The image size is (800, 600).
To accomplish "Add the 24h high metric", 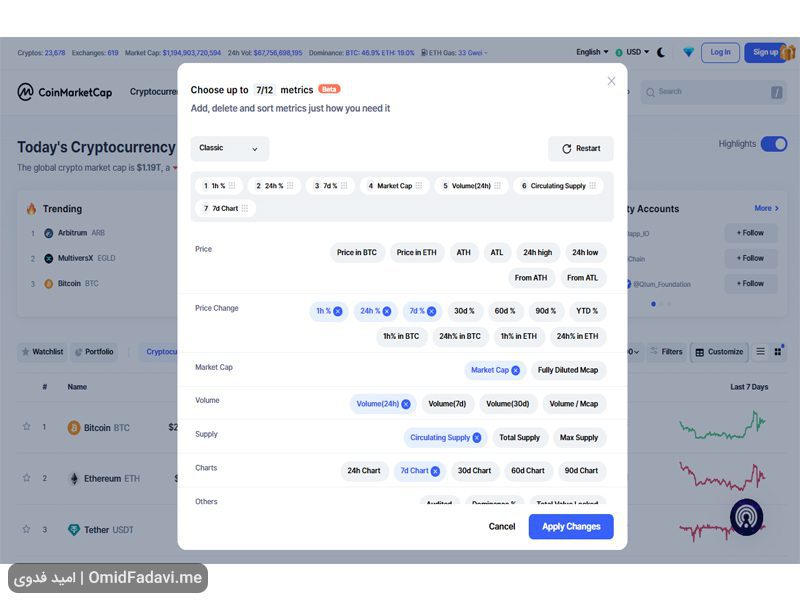I will (537, 253).
